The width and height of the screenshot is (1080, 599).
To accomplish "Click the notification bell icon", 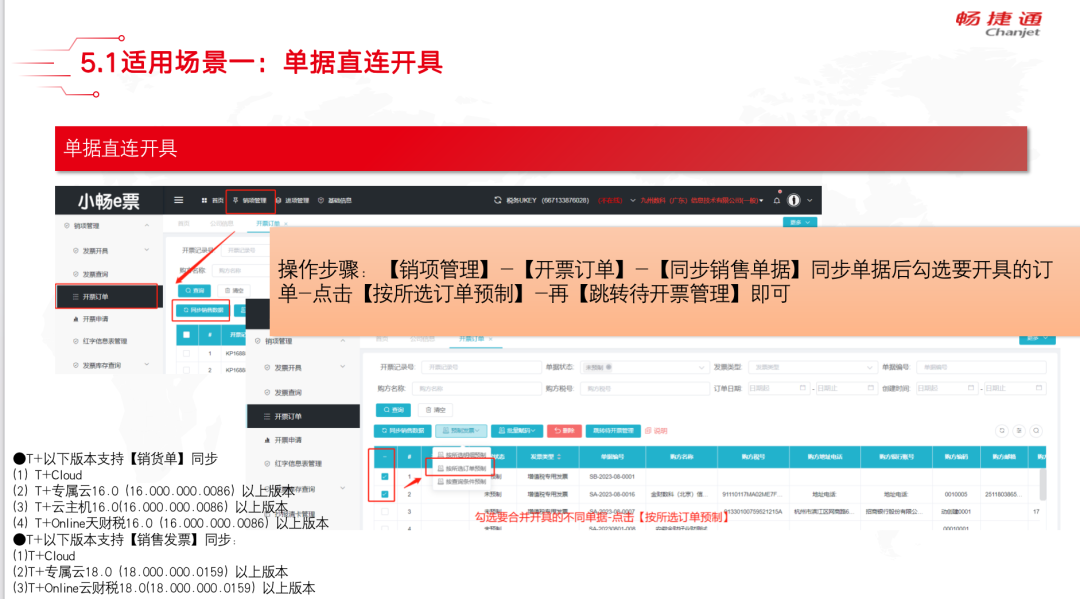I will click(776, 200).
